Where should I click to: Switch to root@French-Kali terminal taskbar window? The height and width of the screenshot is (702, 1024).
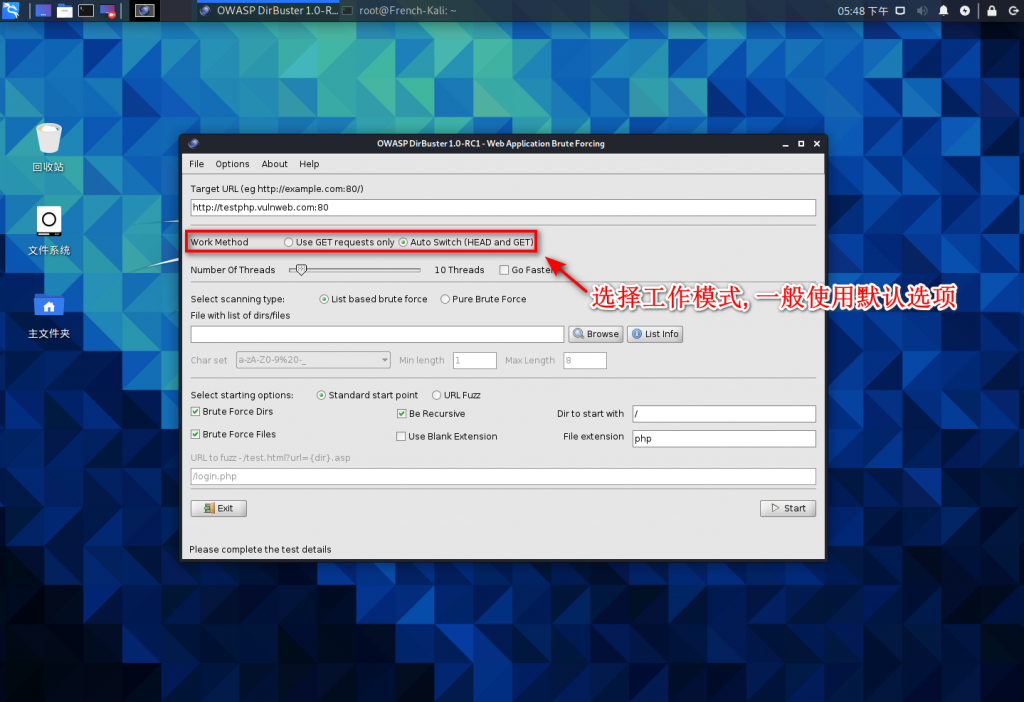400,10
